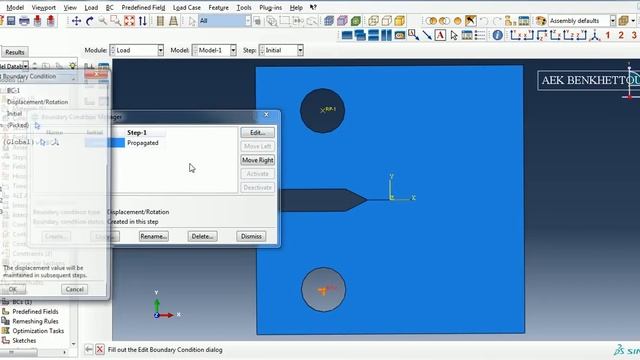
Task: Turn perspective off icon
Action: point(160,21)
